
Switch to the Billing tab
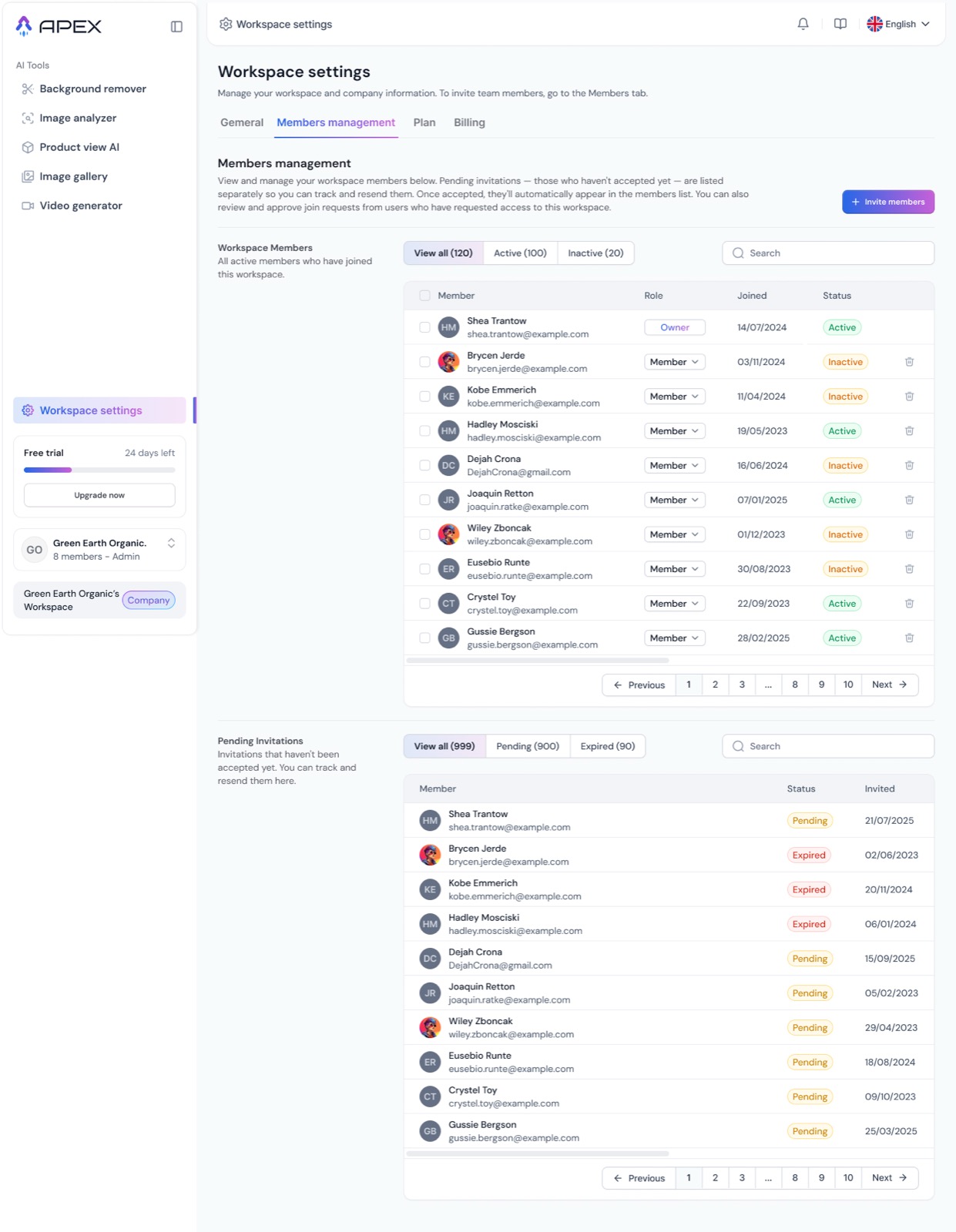click(469, 122)
